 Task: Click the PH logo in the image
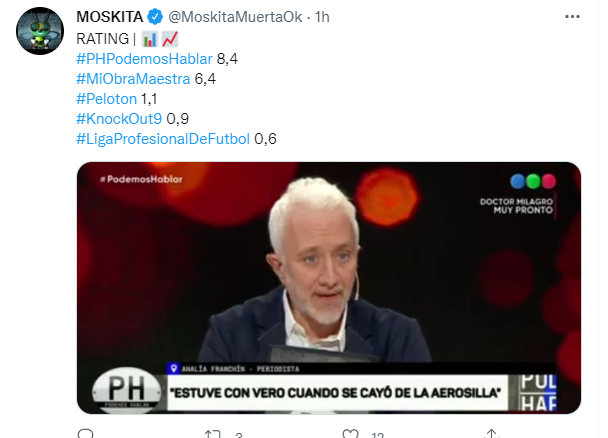click(126, 389)
